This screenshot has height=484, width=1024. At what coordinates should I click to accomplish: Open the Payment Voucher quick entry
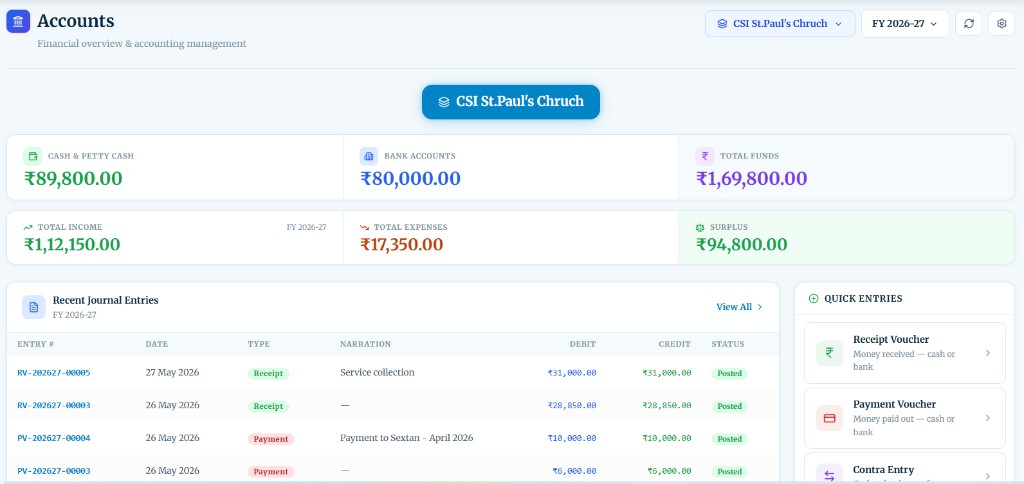click(904, 418)
